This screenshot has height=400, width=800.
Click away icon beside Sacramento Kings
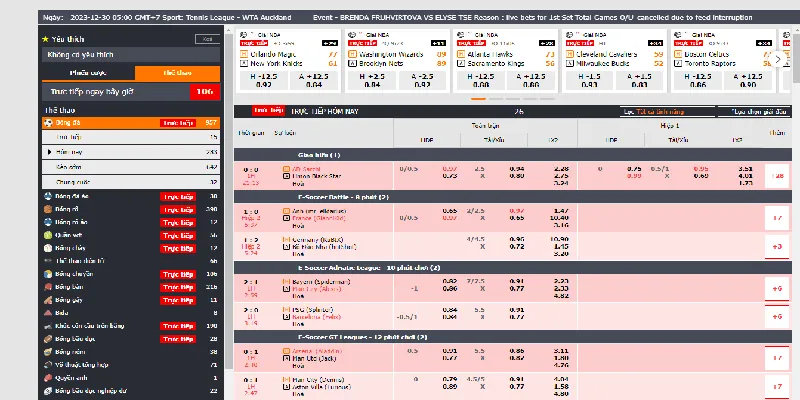click(x=461, y=64)
